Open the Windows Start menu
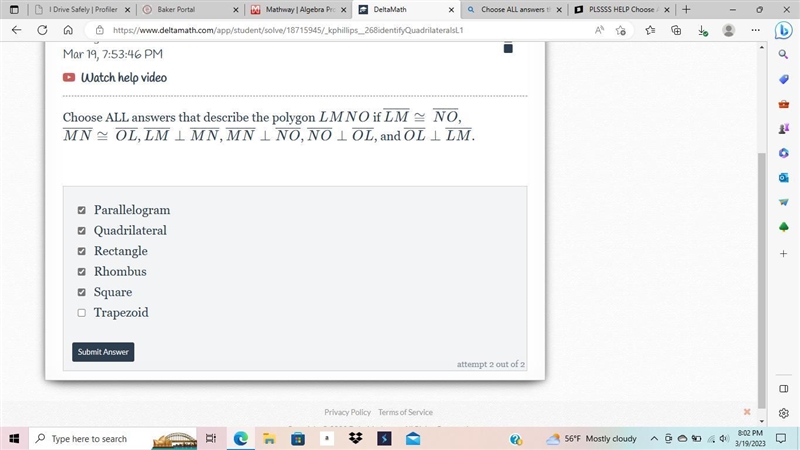Image resolution: width=800 pixels, height=450 pixels. tap(14, 439)
